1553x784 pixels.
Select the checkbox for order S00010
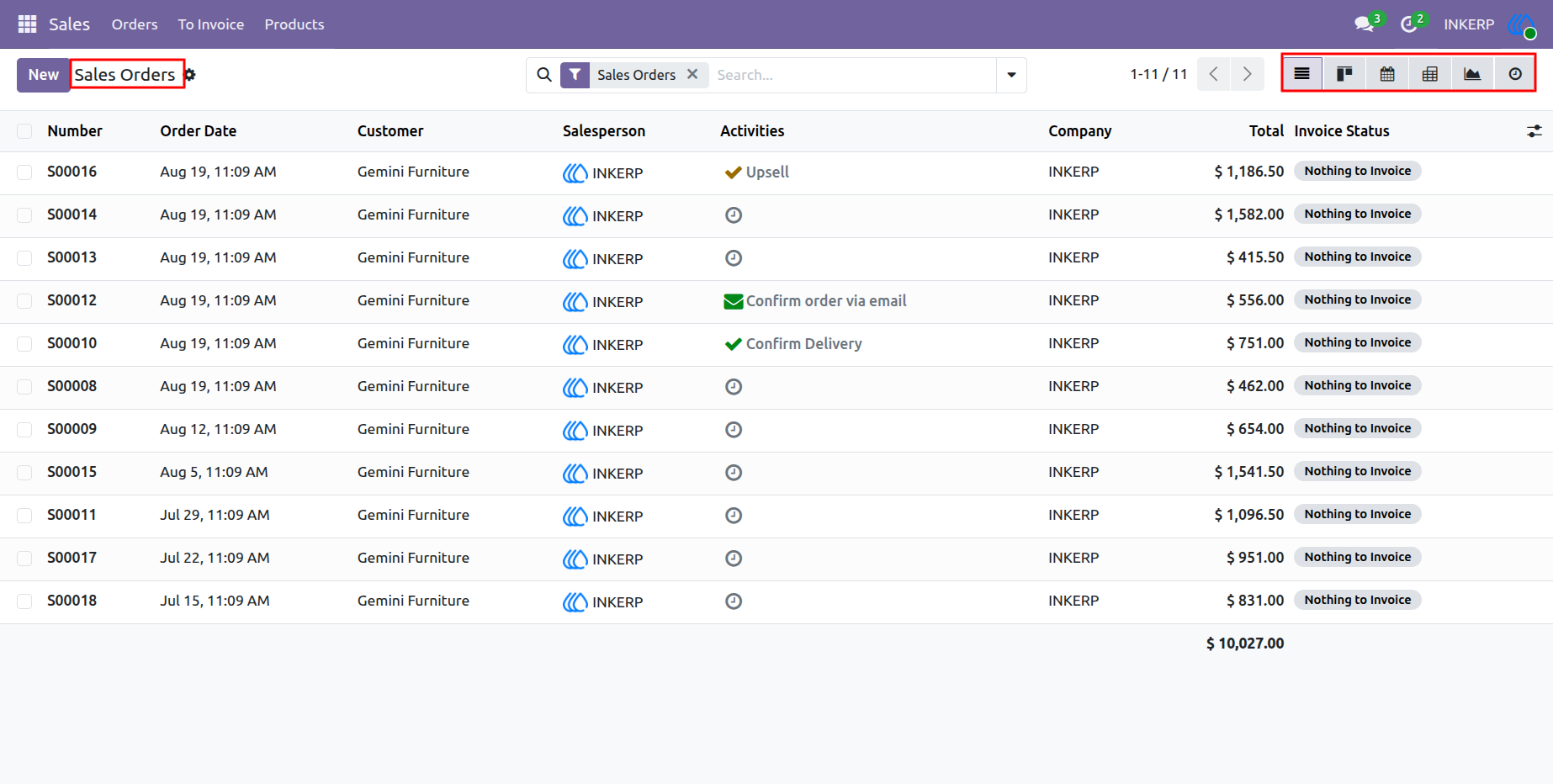click(x=24, y=344)
